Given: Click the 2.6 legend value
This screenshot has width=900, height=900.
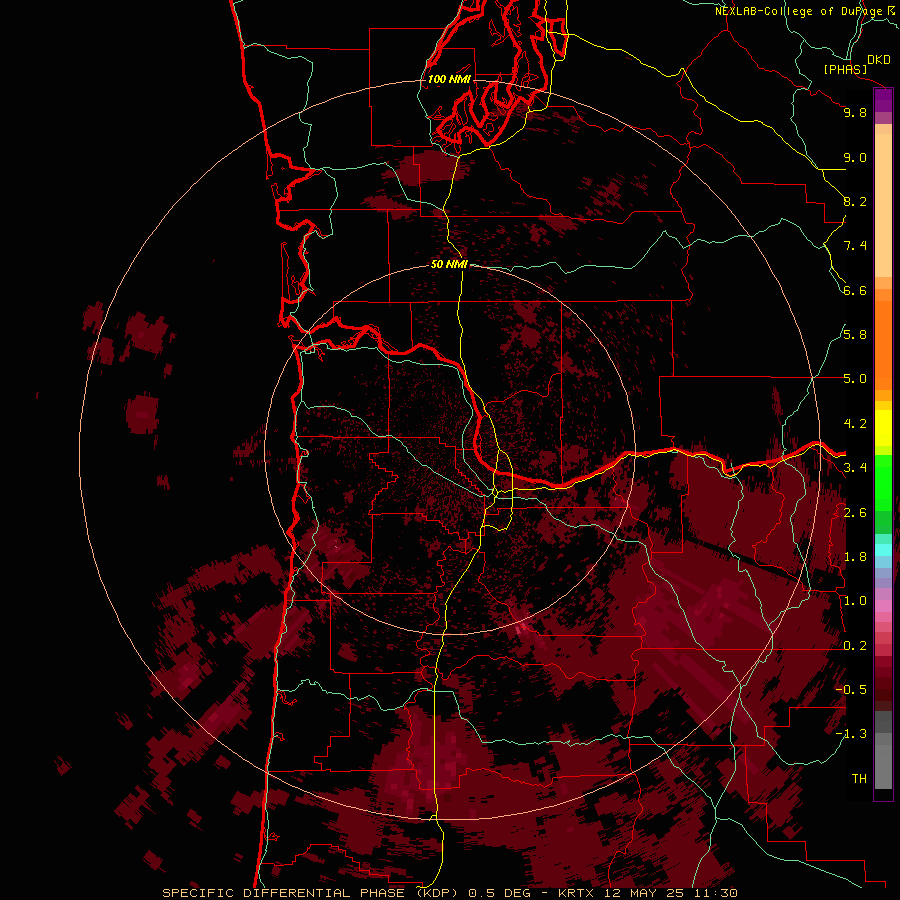Looking at the screenshot, I should pos(855,513).
